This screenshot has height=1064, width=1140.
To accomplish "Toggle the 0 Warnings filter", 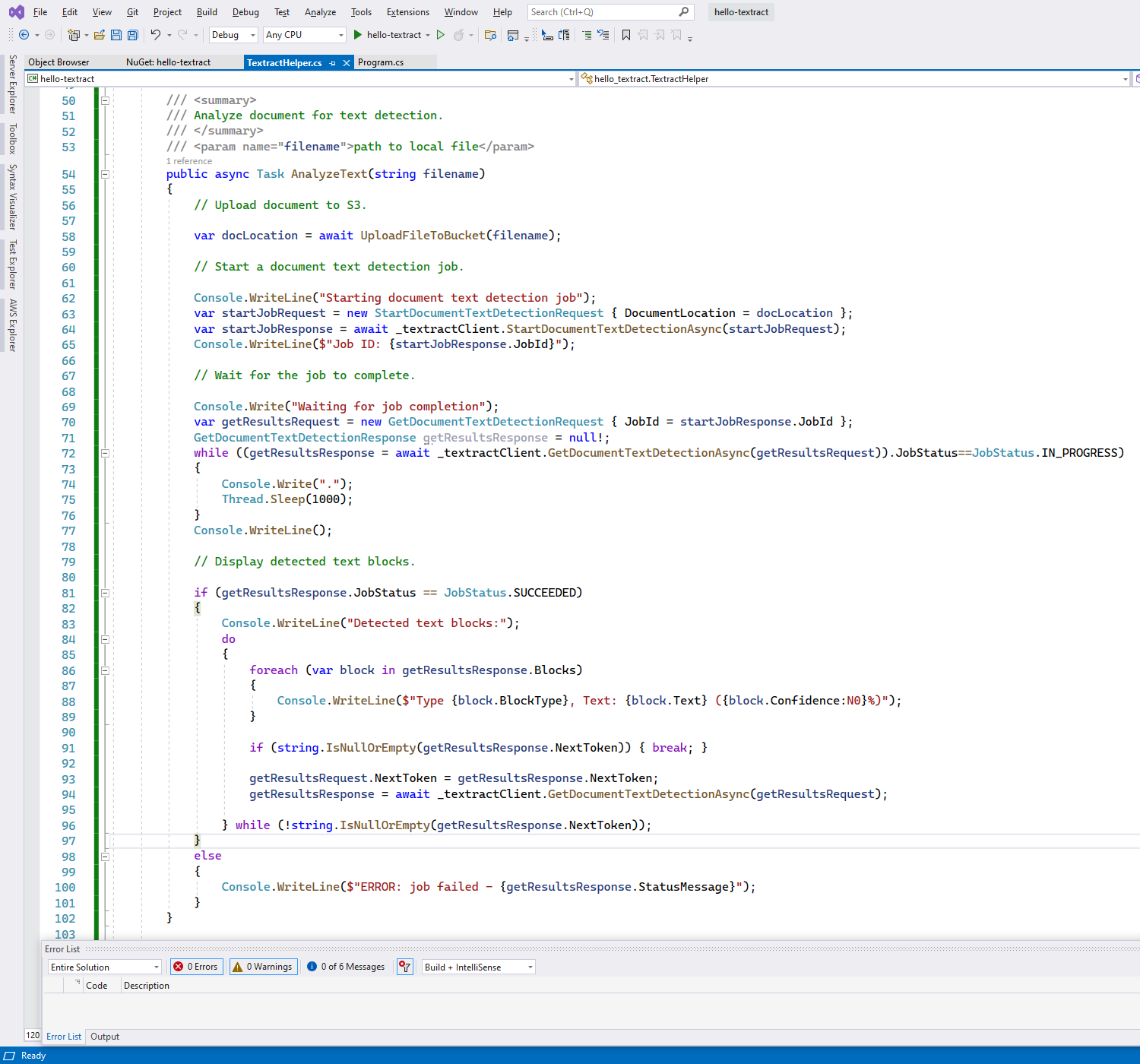I will pos(262,967).
